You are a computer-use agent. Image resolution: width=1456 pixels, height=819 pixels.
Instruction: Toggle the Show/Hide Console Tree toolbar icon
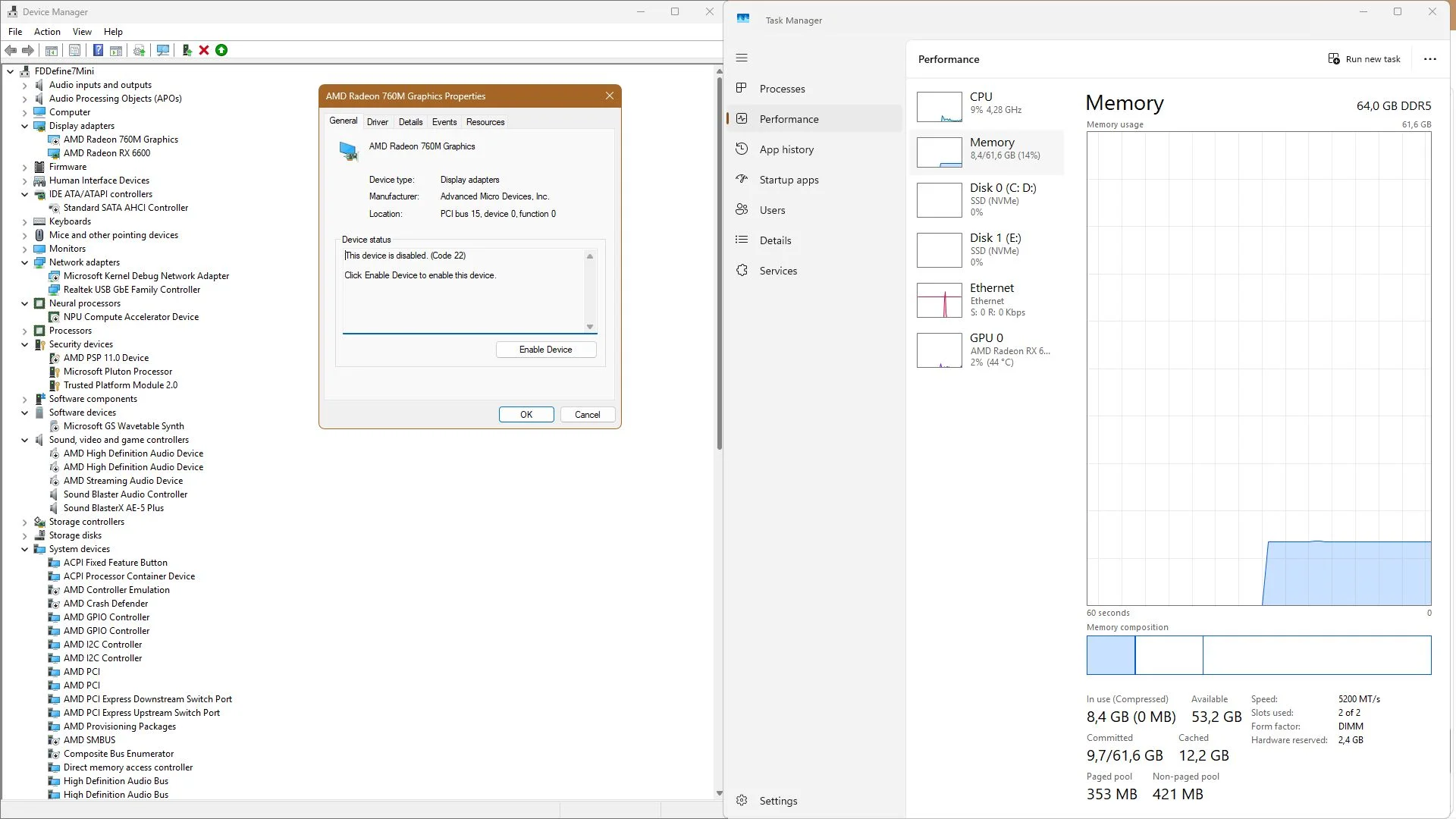52,51
